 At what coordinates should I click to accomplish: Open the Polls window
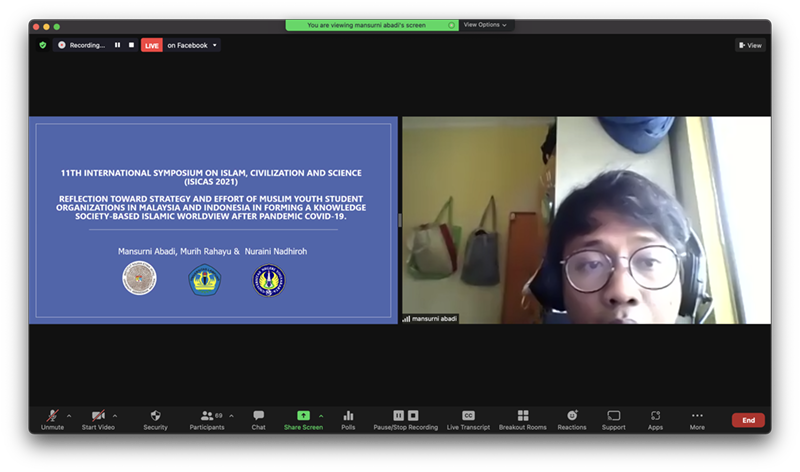(348, 418)
